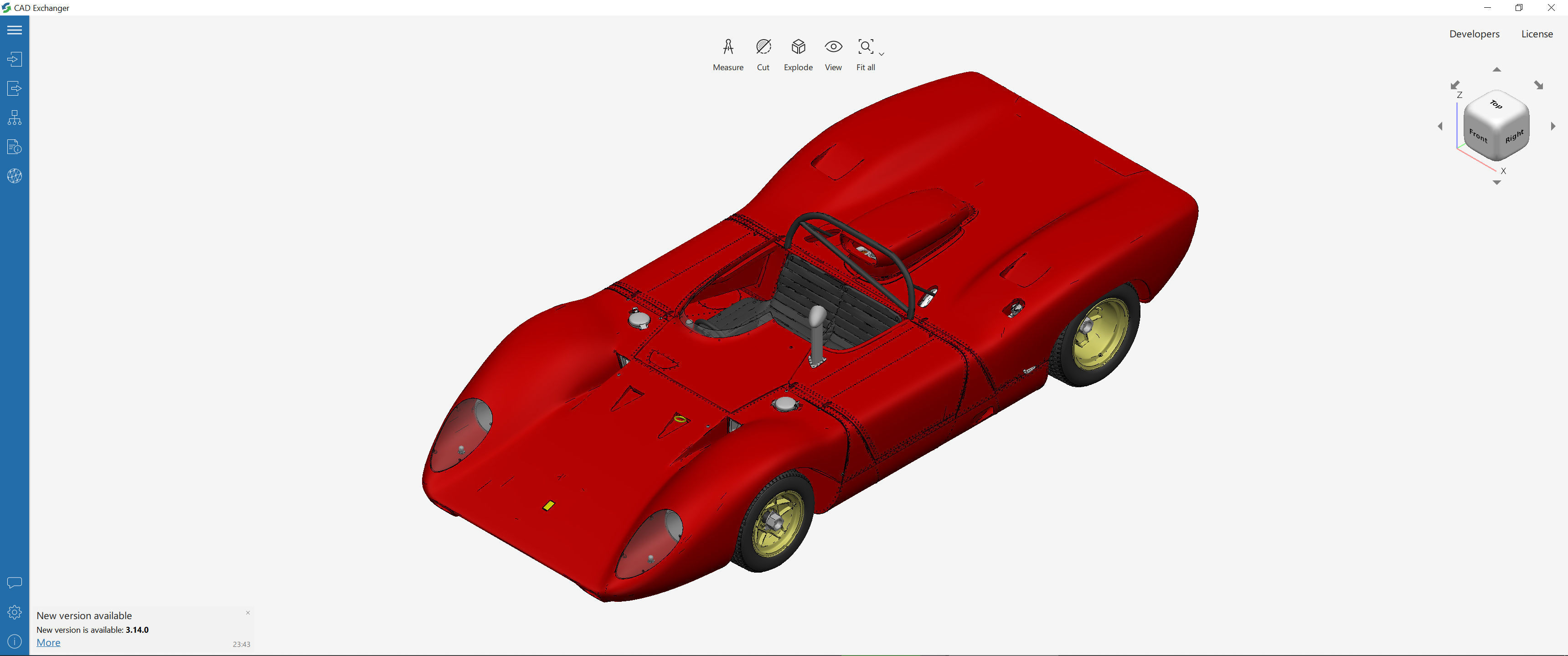Screen dimensions: 1568x656
Task: Open the License menu
Action: (1537, 34)
